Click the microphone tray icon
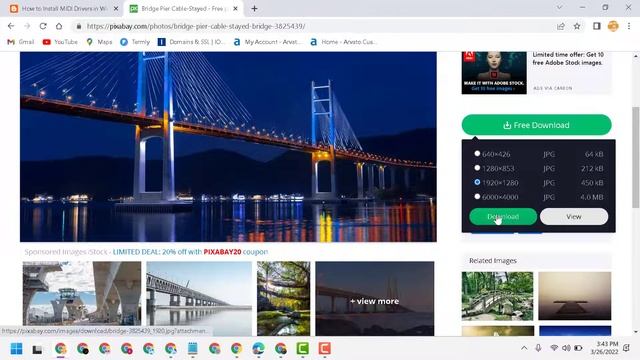The image size is (640, 360). pyautogui.click(x=538, y=348)
